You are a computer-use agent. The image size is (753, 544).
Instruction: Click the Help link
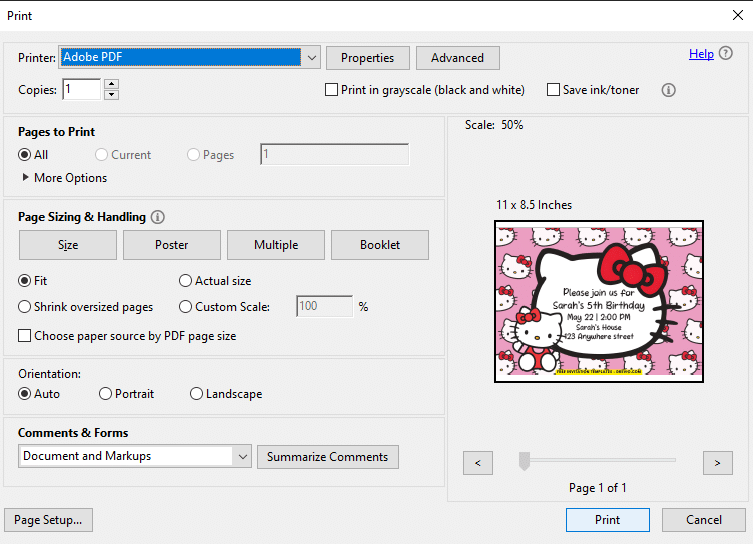[701, 54]
